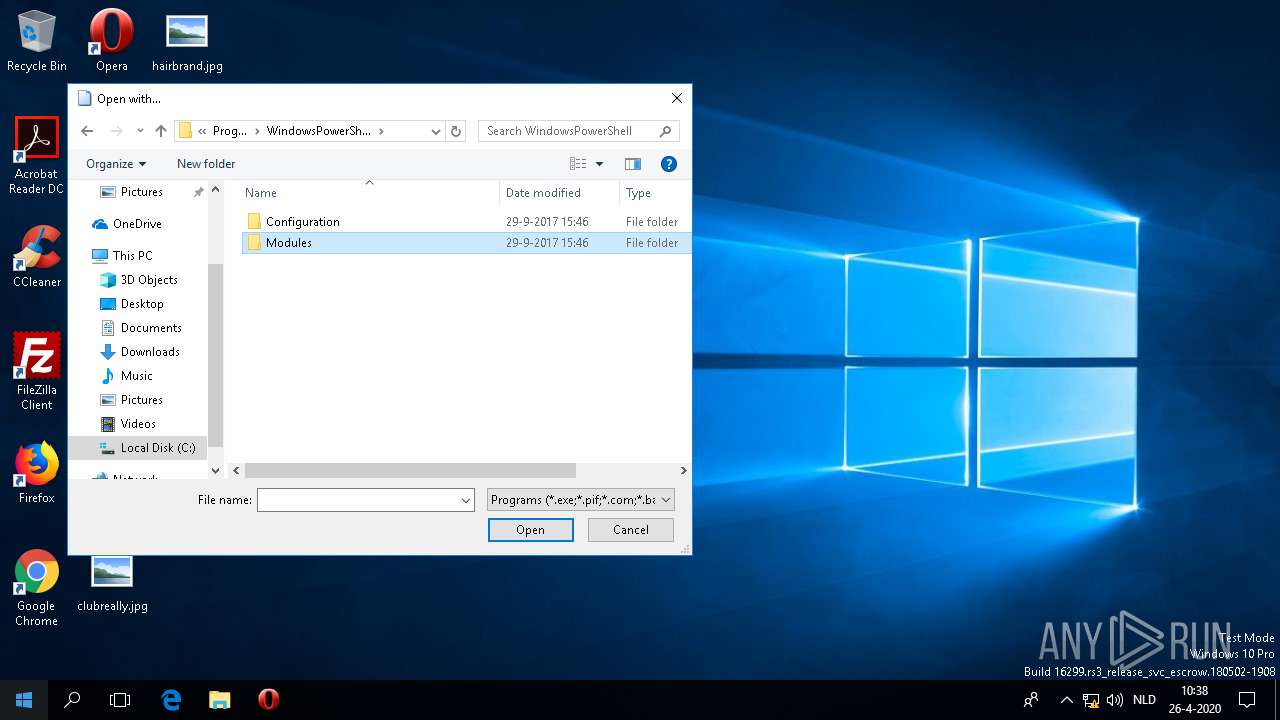The image size is (1280, 720).
Task: Click the Open button
Action: pos(531,530)
